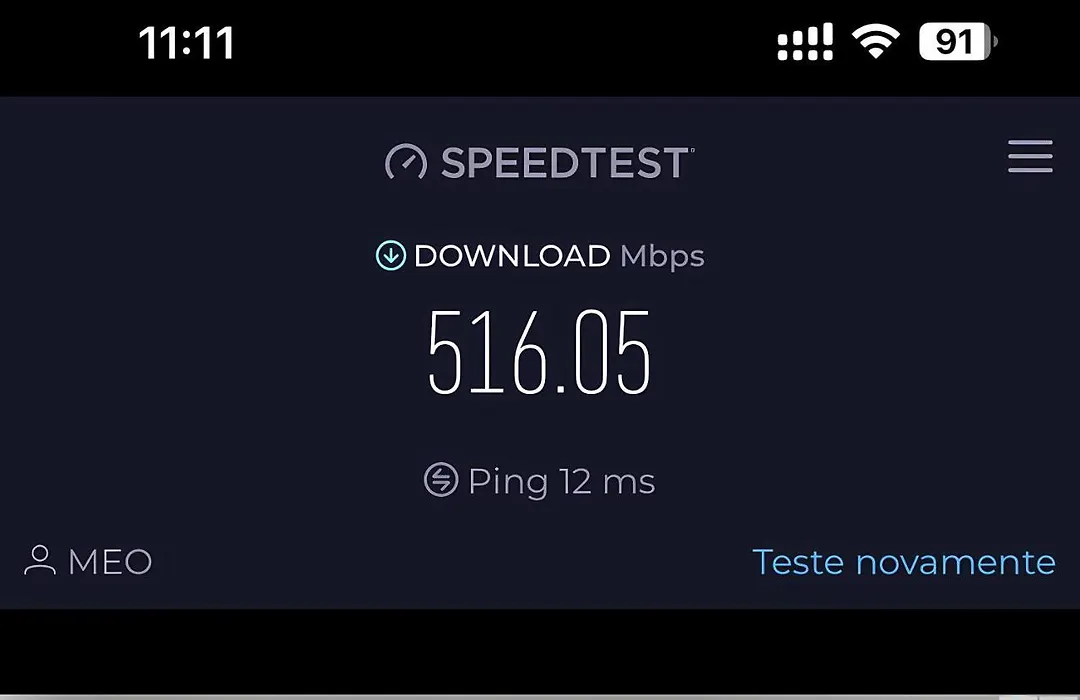Screen dimensions: 1080x700
Task: Click the ping swap-arrows icon
Action: pyautogui.click(x=441, y=480)
